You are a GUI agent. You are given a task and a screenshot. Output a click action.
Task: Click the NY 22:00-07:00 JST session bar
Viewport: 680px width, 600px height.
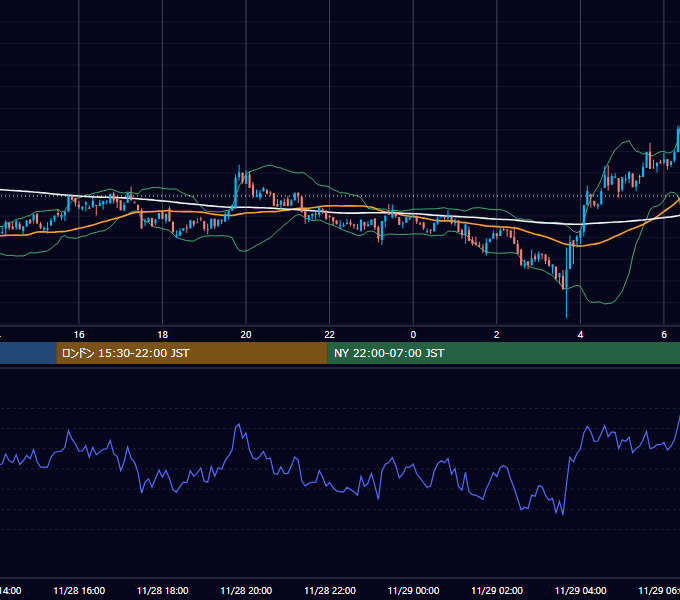[x=503, y=353]
